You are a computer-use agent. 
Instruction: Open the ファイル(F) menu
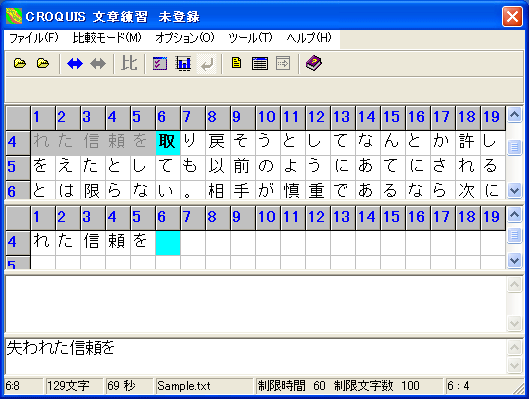point(34,38)
